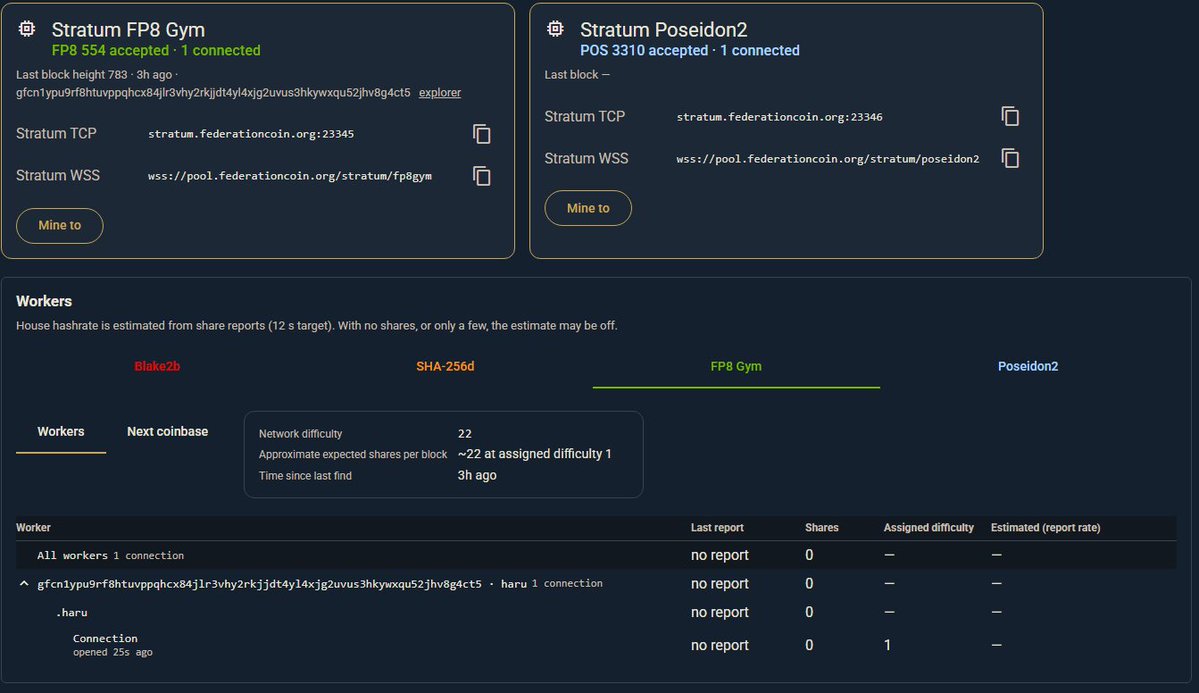This screenshot has width=1199, height=693.
Task: Copy the FP8 Gym Stratum WSS address
Action: coord(482,176)
